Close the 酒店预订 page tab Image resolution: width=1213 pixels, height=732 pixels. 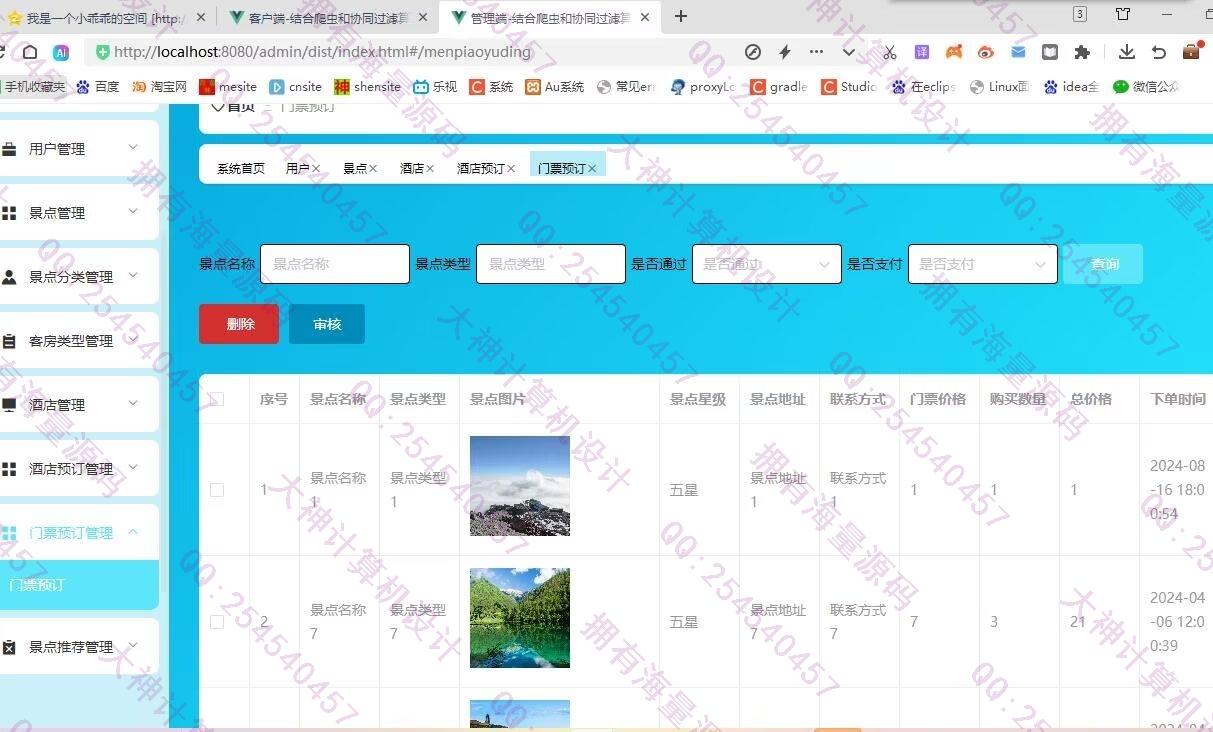[511, 169]
